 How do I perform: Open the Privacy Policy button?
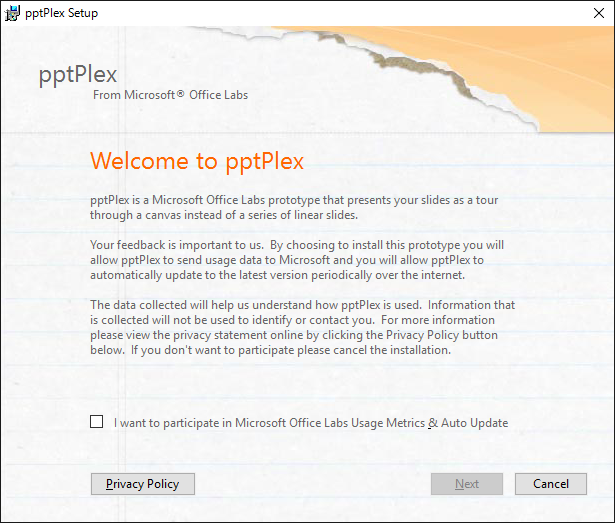coord(142,484)
